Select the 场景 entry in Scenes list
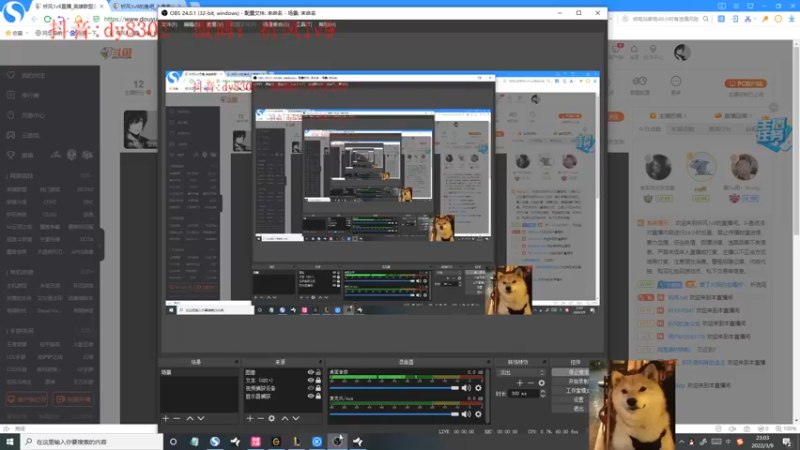The width and height of the screenshot is (800, 450). coord(199,372)
